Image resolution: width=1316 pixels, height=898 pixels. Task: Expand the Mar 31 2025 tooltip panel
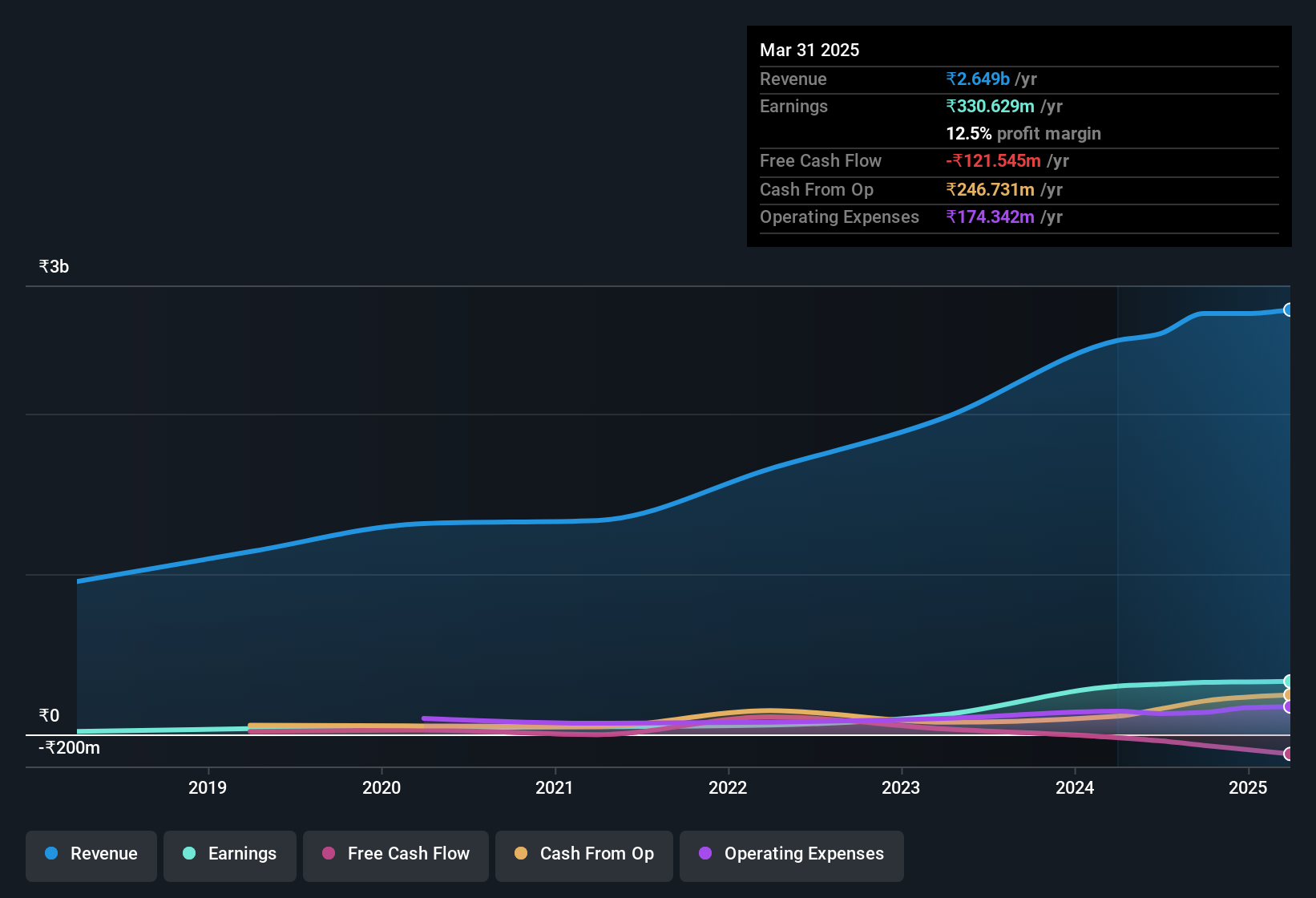point(809,50)
